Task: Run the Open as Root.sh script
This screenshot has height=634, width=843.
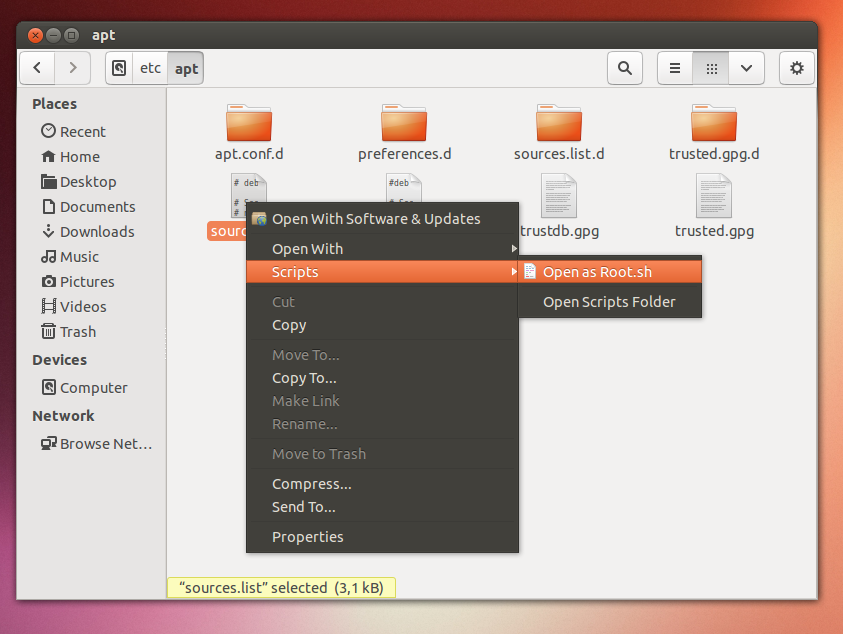Action: point(599,271)
